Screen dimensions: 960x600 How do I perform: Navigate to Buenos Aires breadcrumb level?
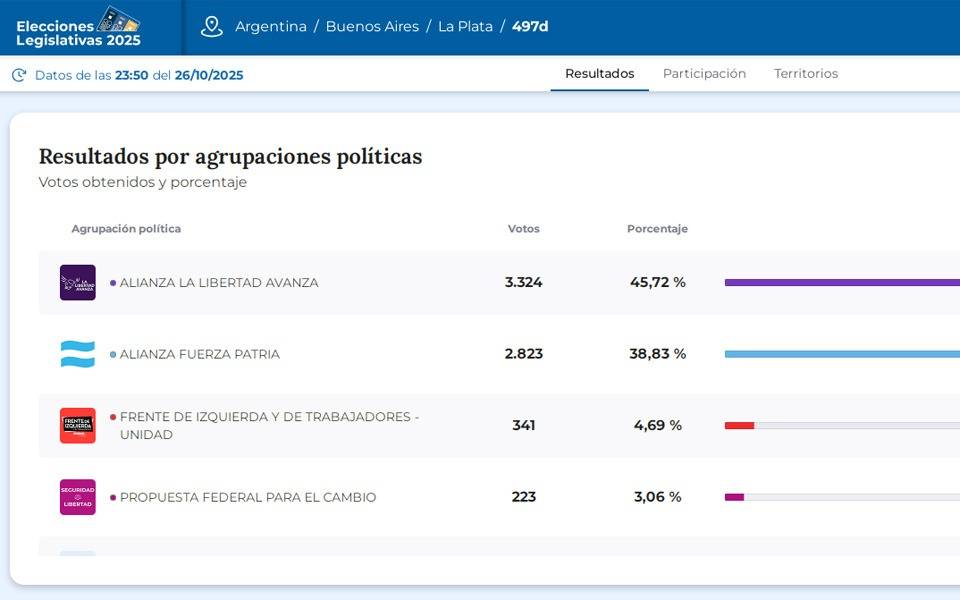tap(372, 27)
